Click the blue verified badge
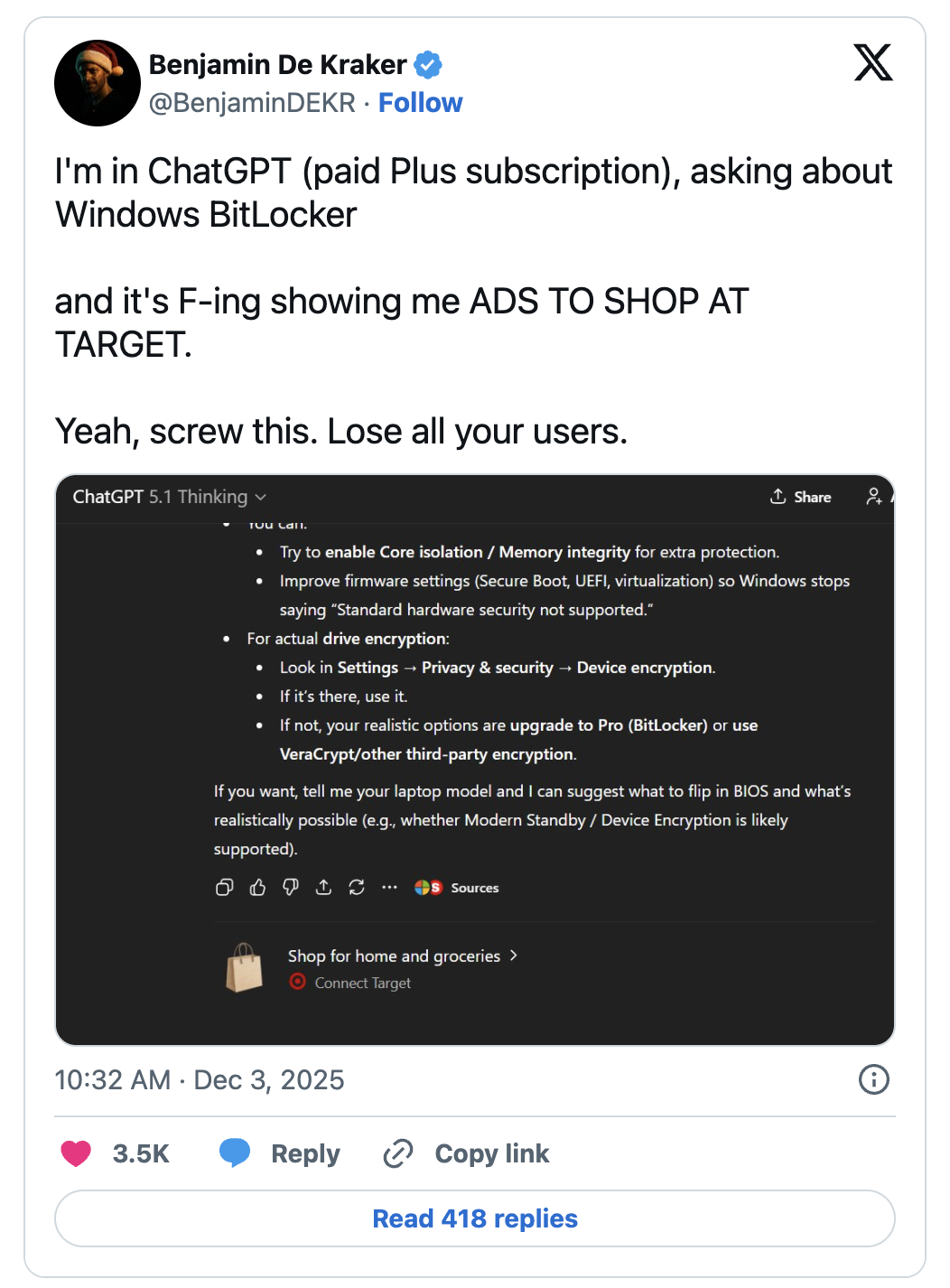 pyautogui.click(x=428, y=65)
